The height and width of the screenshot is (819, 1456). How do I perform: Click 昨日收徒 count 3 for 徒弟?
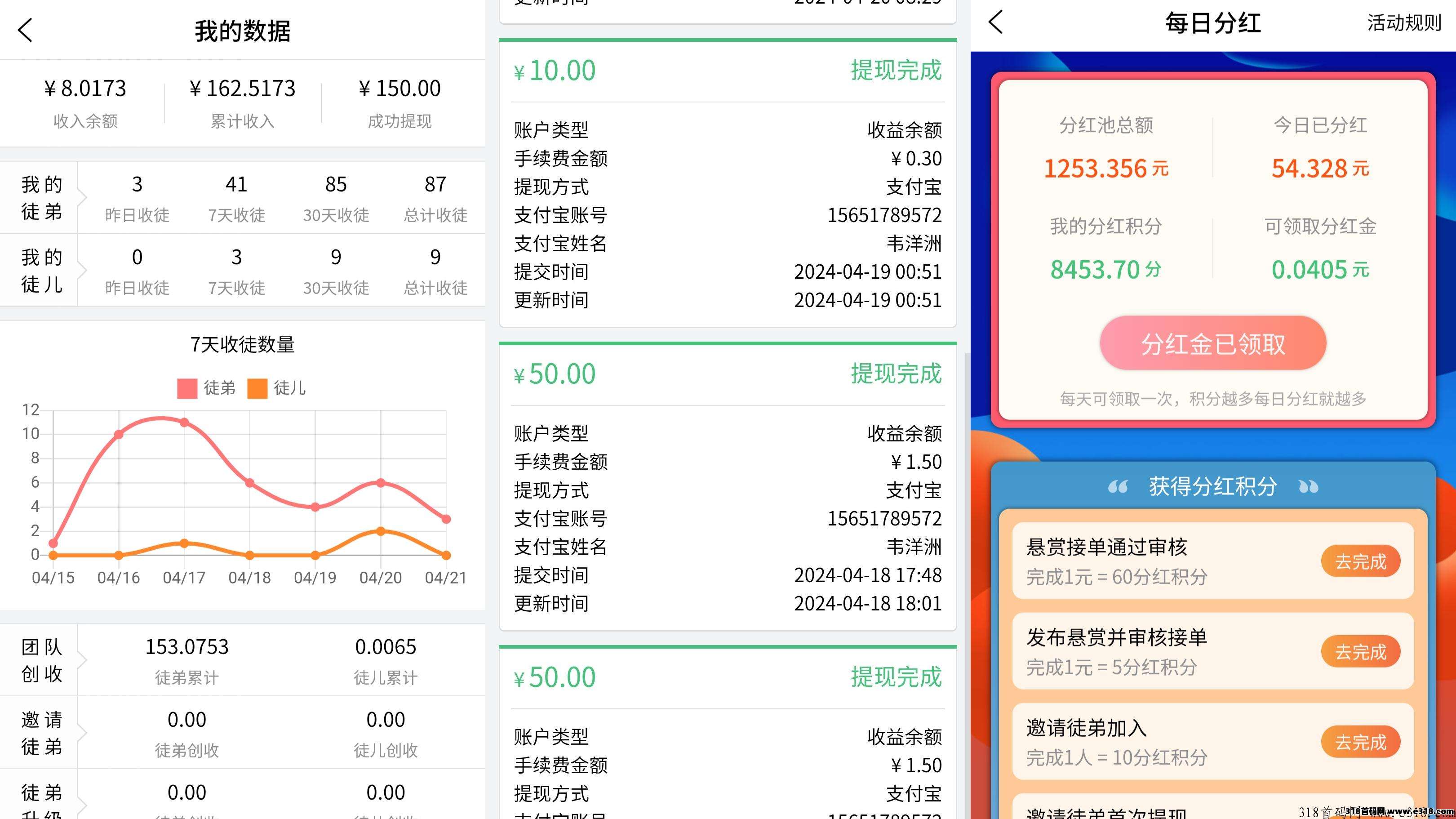(x=137, y=184)
